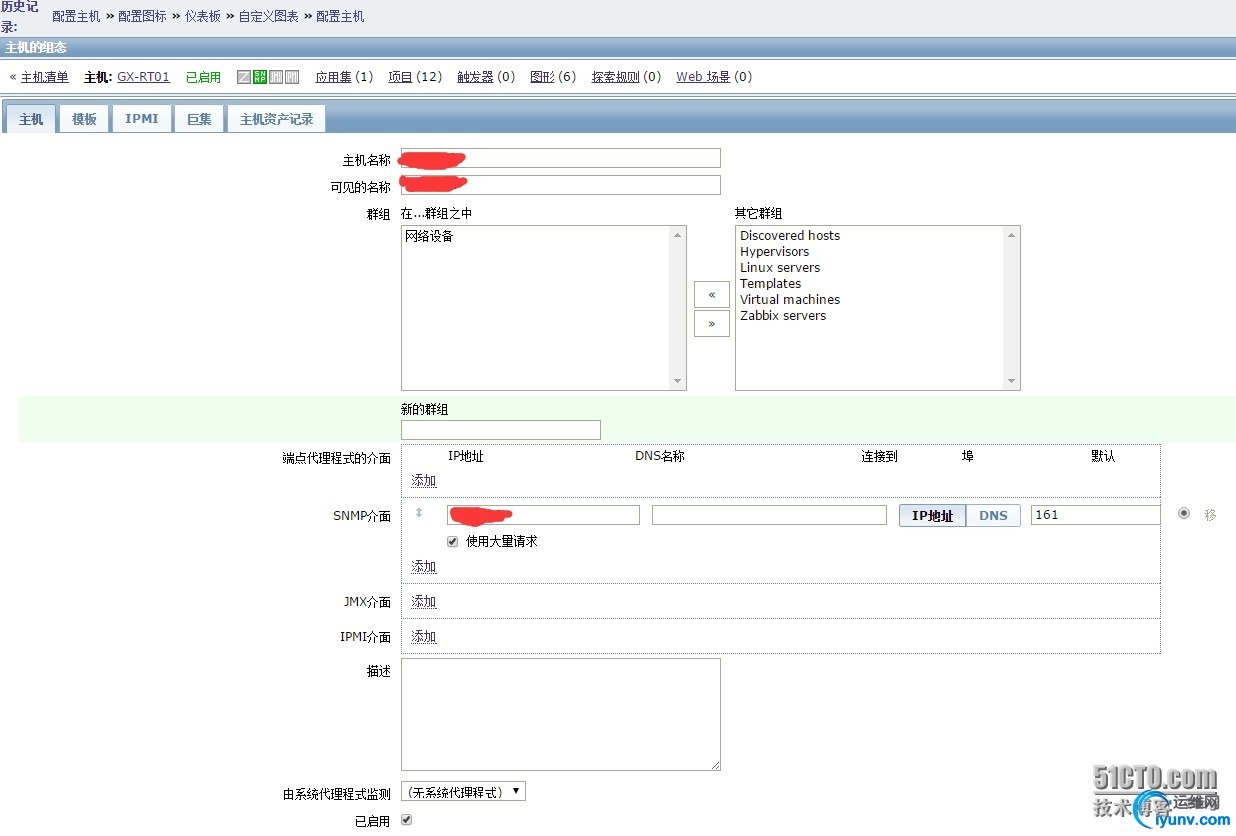Switch to the 主机资产记录 tab
The width and height of the screenshot is (1236, 836).
[x=276, y=119]
